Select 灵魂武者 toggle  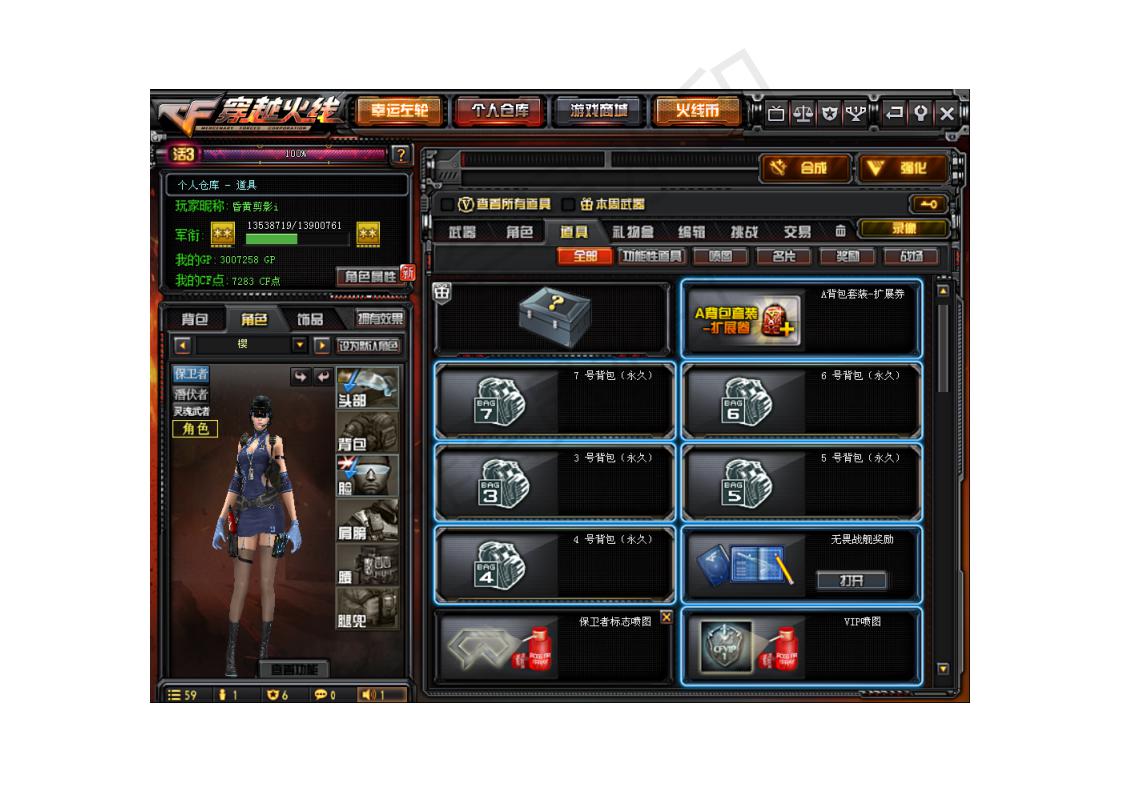(191, 411)
